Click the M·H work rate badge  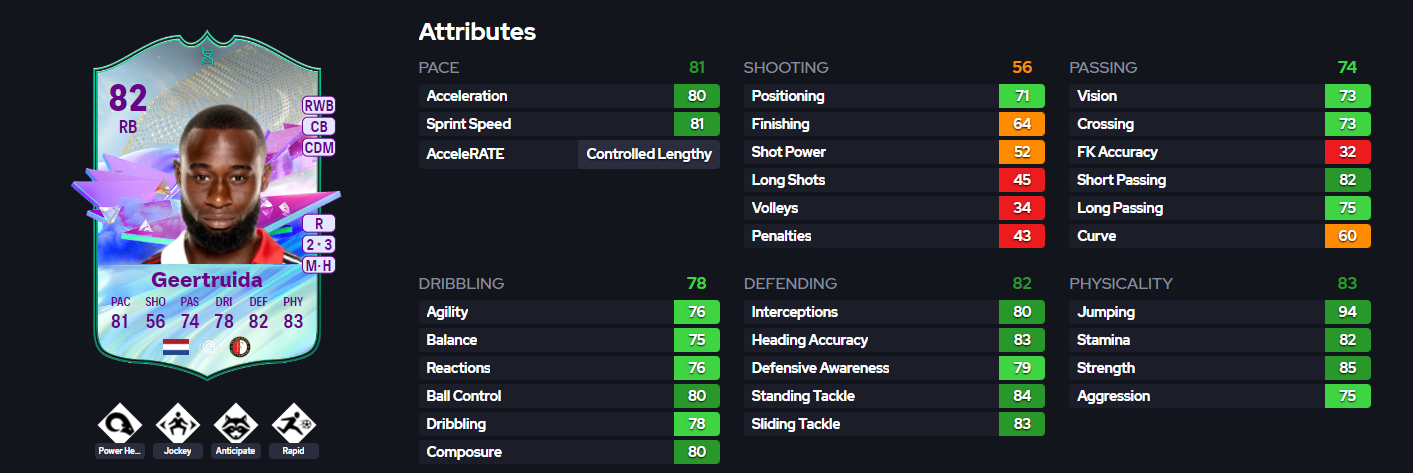[319, 265]
